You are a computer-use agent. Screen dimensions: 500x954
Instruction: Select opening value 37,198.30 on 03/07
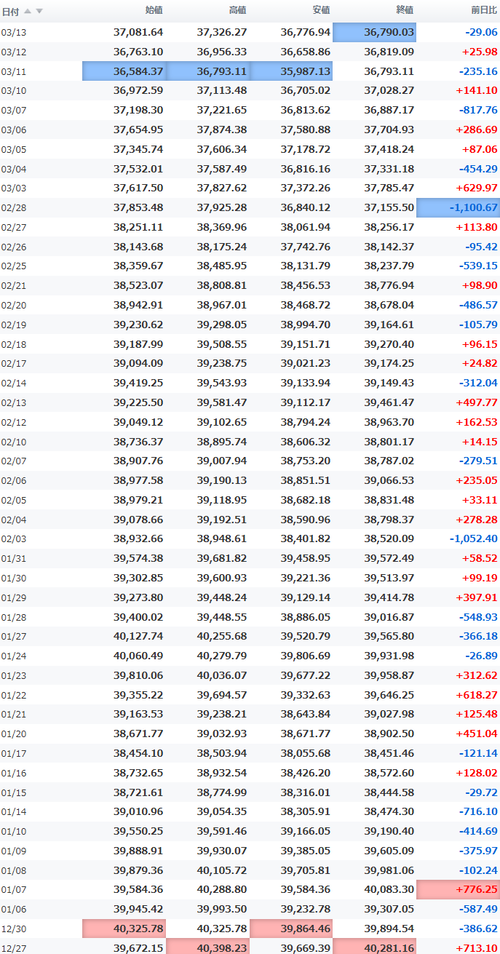(x=138, y=110)
